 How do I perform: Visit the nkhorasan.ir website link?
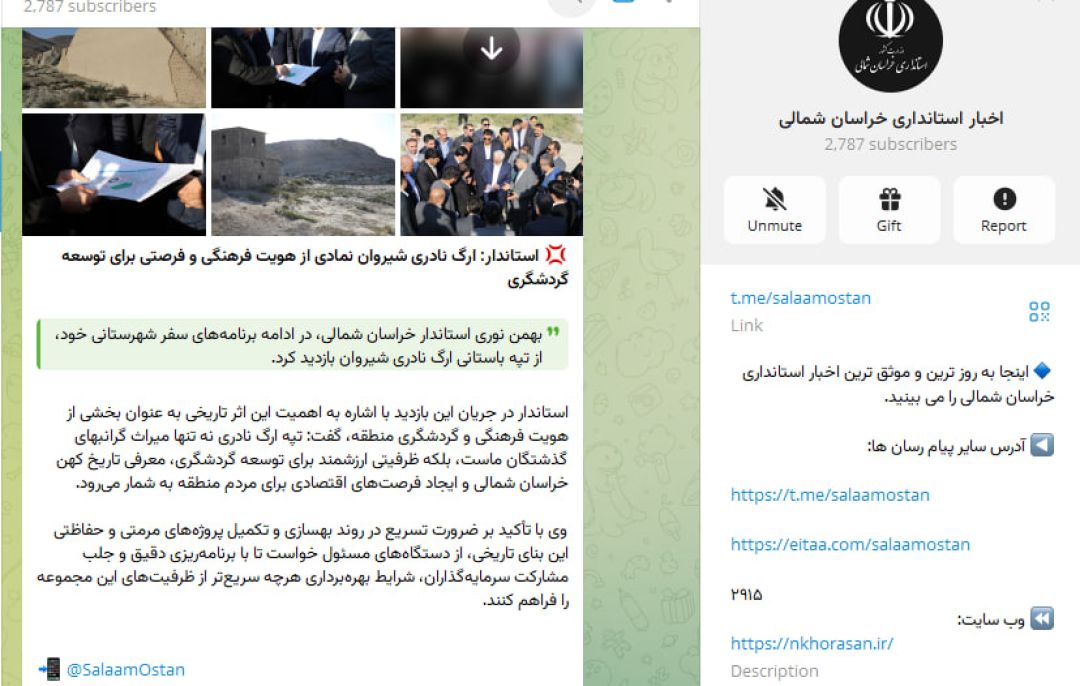click(x=811, y=644)
